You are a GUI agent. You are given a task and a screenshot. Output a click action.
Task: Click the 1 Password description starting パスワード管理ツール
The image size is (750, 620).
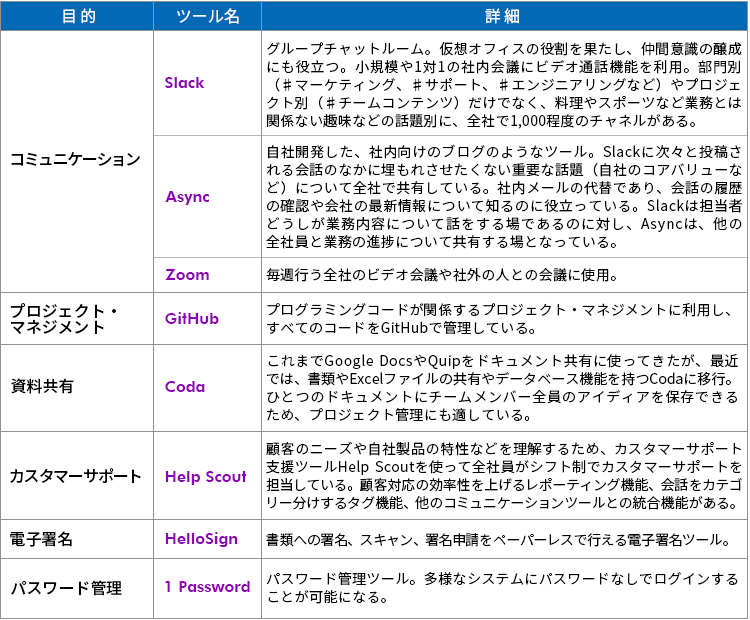click(x=502, y=588)
